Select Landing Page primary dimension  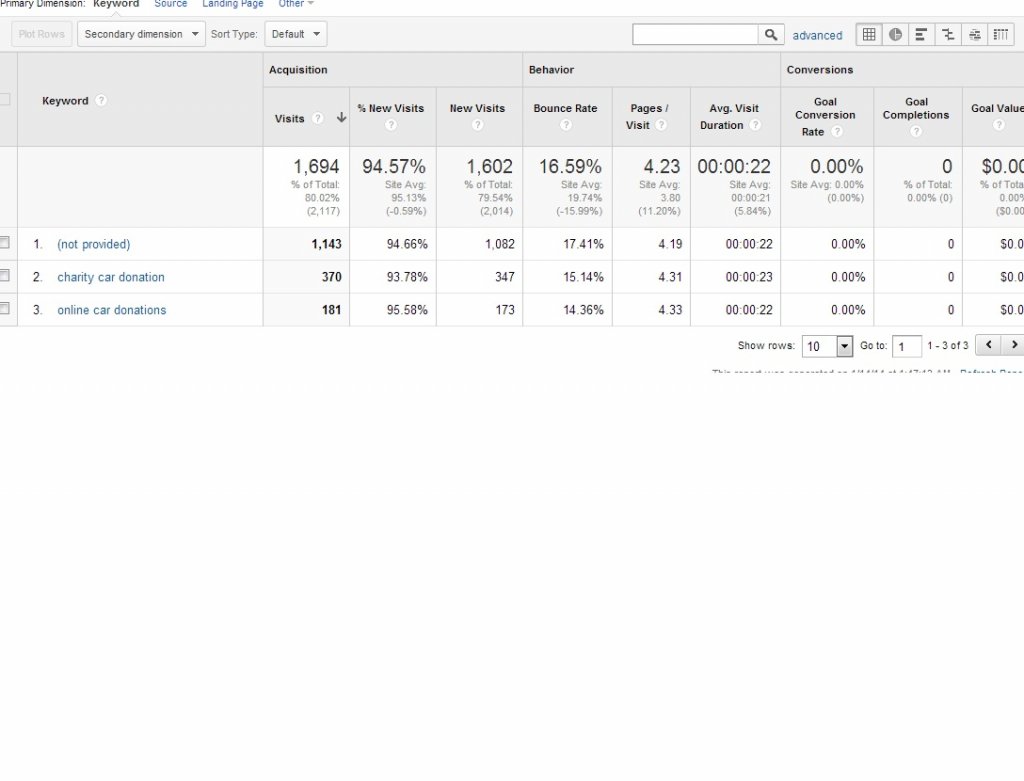232,4
